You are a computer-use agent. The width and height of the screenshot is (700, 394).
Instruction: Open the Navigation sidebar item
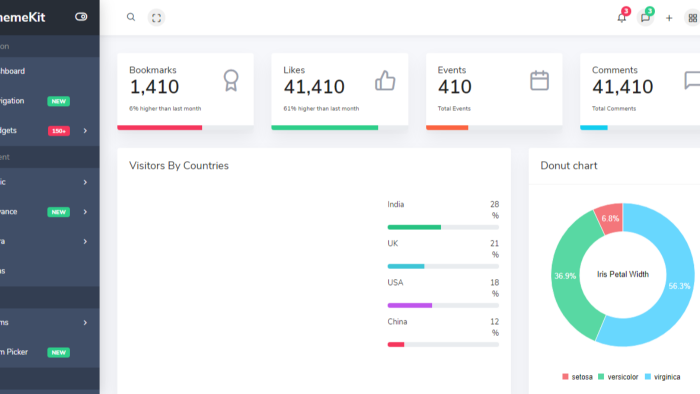pyautogui.click(x=50, y=101)
